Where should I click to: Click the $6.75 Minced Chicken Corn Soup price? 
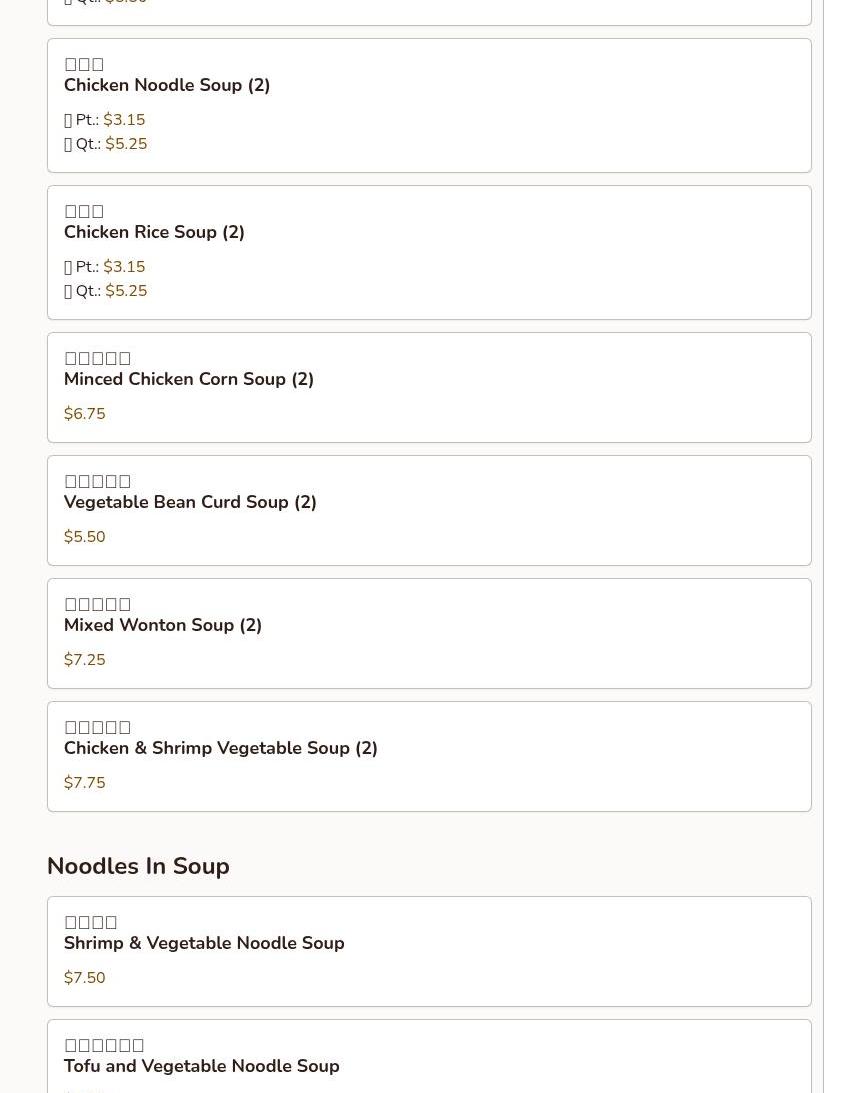(85, 414)
